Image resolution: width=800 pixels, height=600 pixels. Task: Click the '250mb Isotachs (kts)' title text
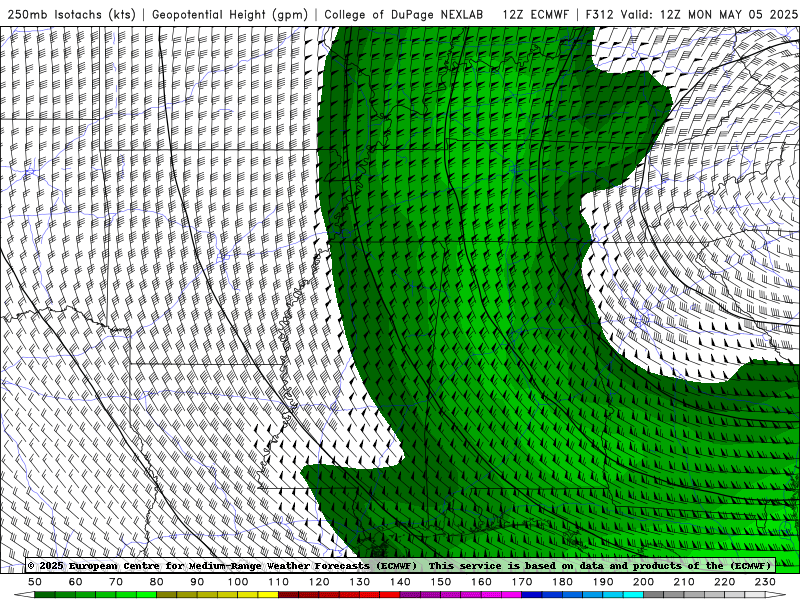pos(71,14)
